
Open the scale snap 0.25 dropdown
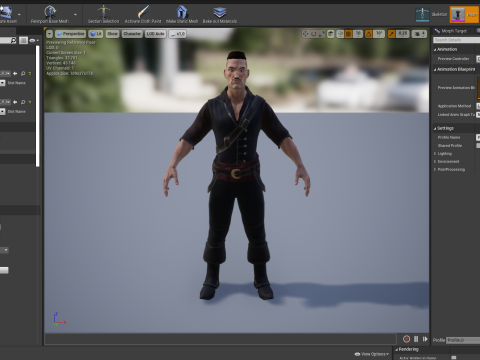click(403, 34)
